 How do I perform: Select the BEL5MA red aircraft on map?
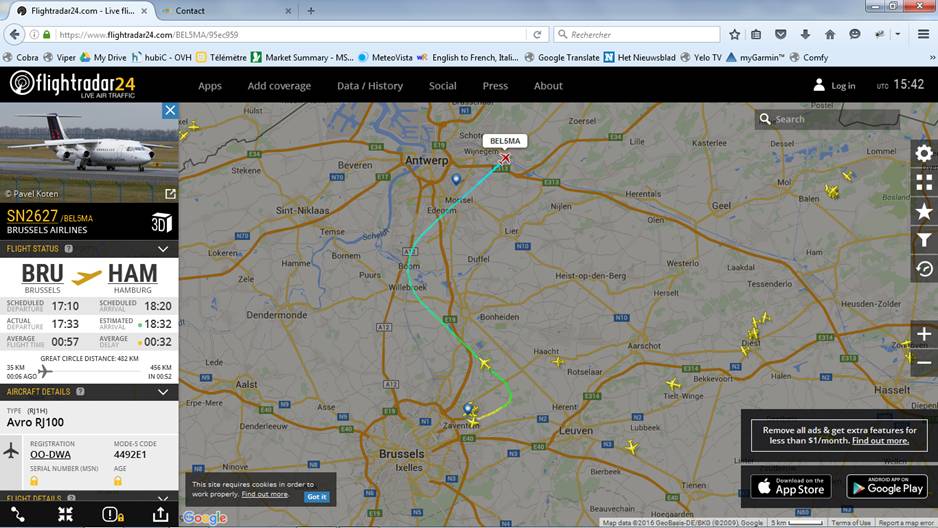click(505, 158)
